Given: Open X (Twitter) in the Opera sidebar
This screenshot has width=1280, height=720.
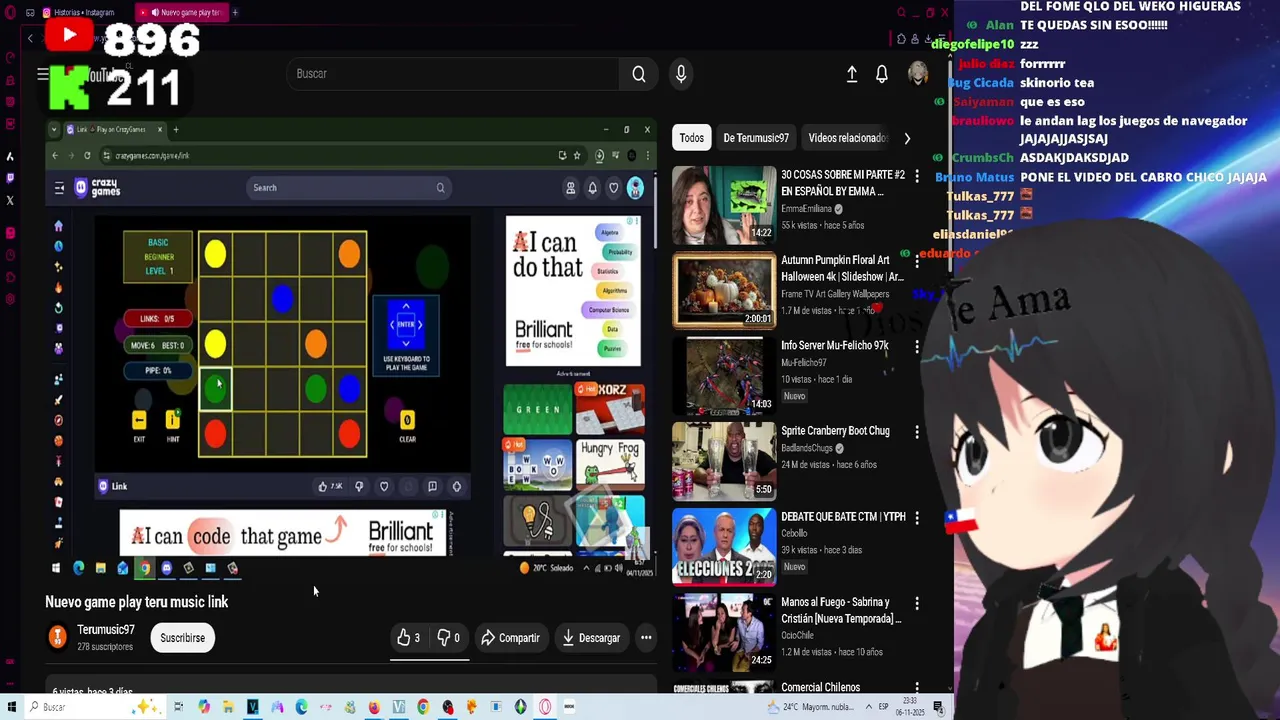Looking at the screenshot, I should click(x=10, y=200).
